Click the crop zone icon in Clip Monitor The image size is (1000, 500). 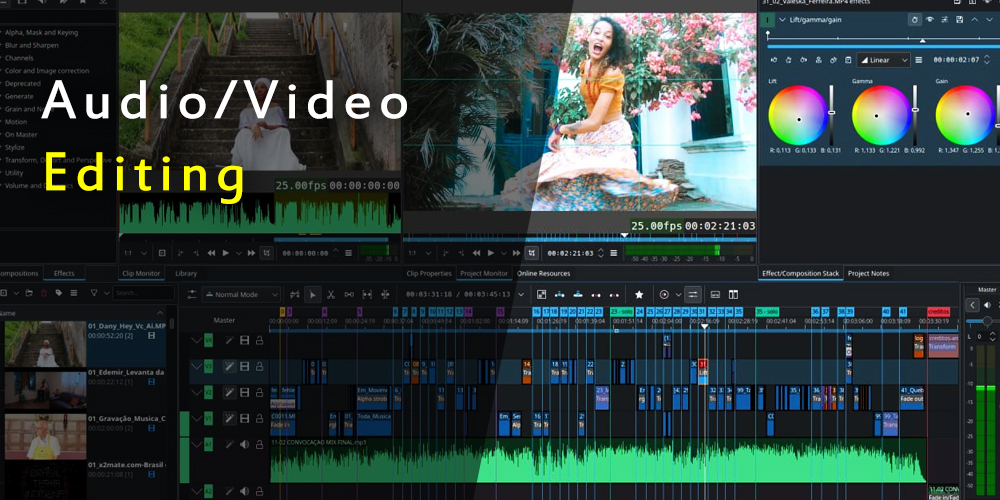coord(267,253)
